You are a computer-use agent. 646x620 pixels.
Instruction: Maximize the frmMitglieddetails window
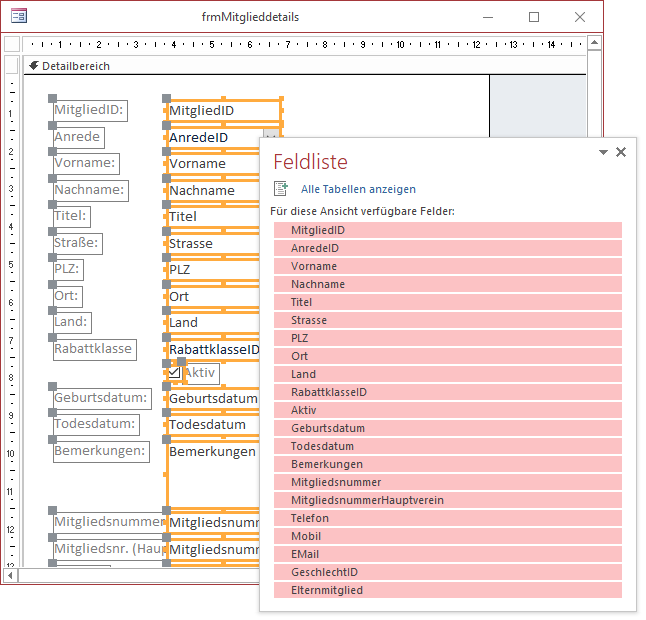tap(534, 17)
